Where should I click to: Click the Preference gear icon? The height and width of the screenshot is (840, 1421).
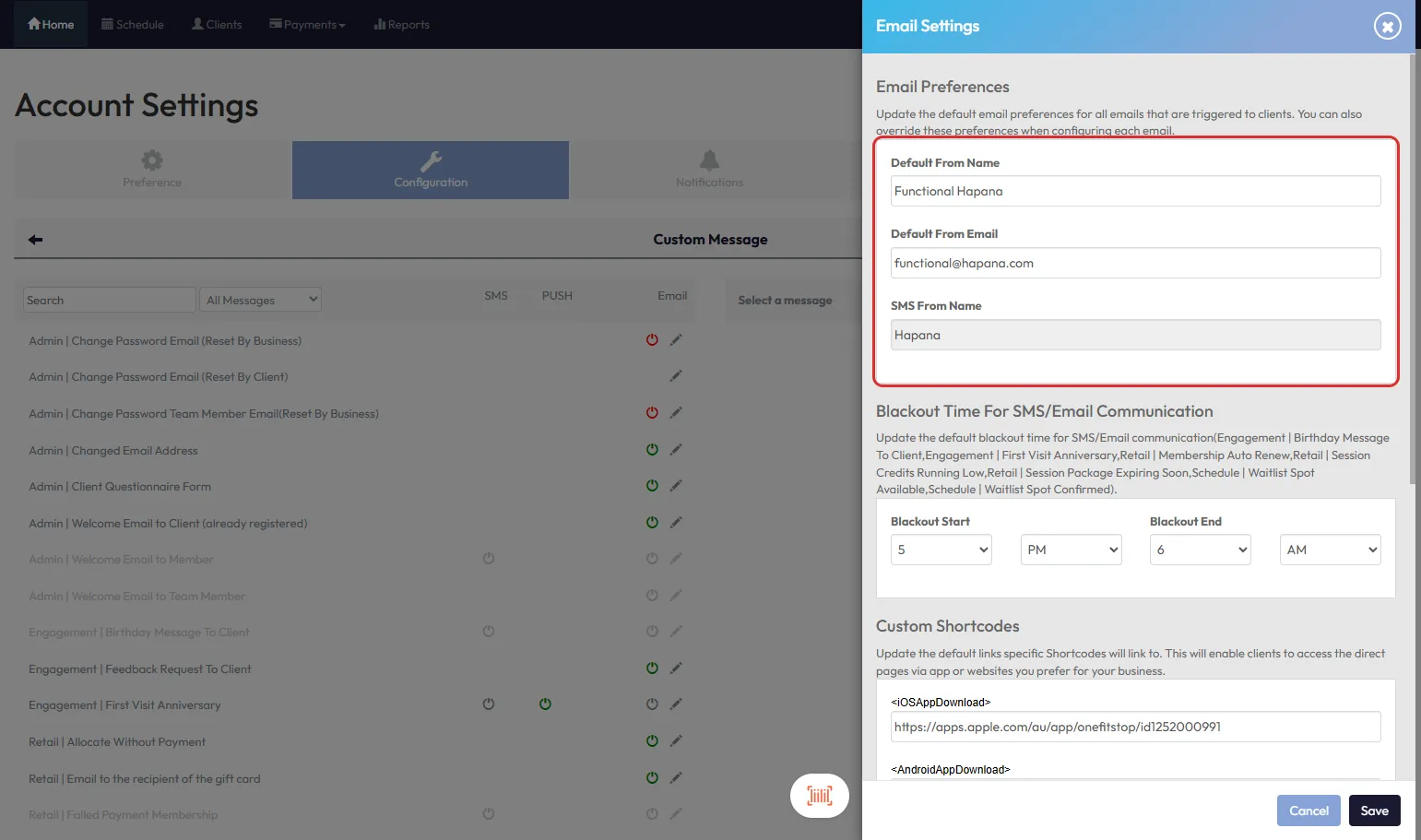click(152, 160)
